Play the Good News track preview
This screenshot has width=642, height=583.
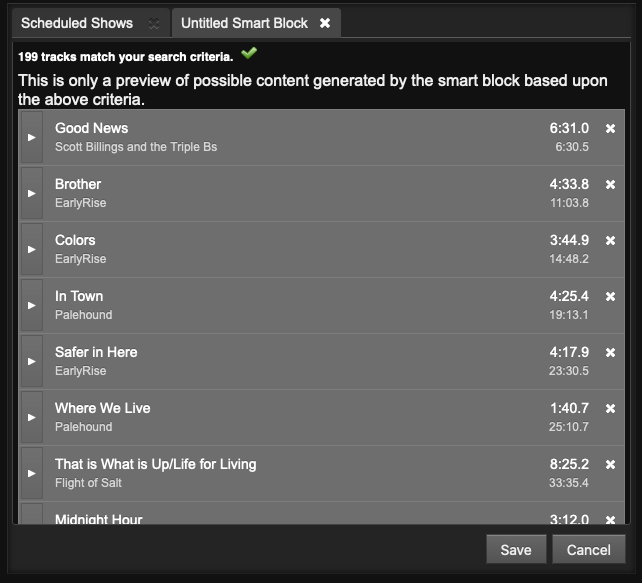click(x=32, y=138)
